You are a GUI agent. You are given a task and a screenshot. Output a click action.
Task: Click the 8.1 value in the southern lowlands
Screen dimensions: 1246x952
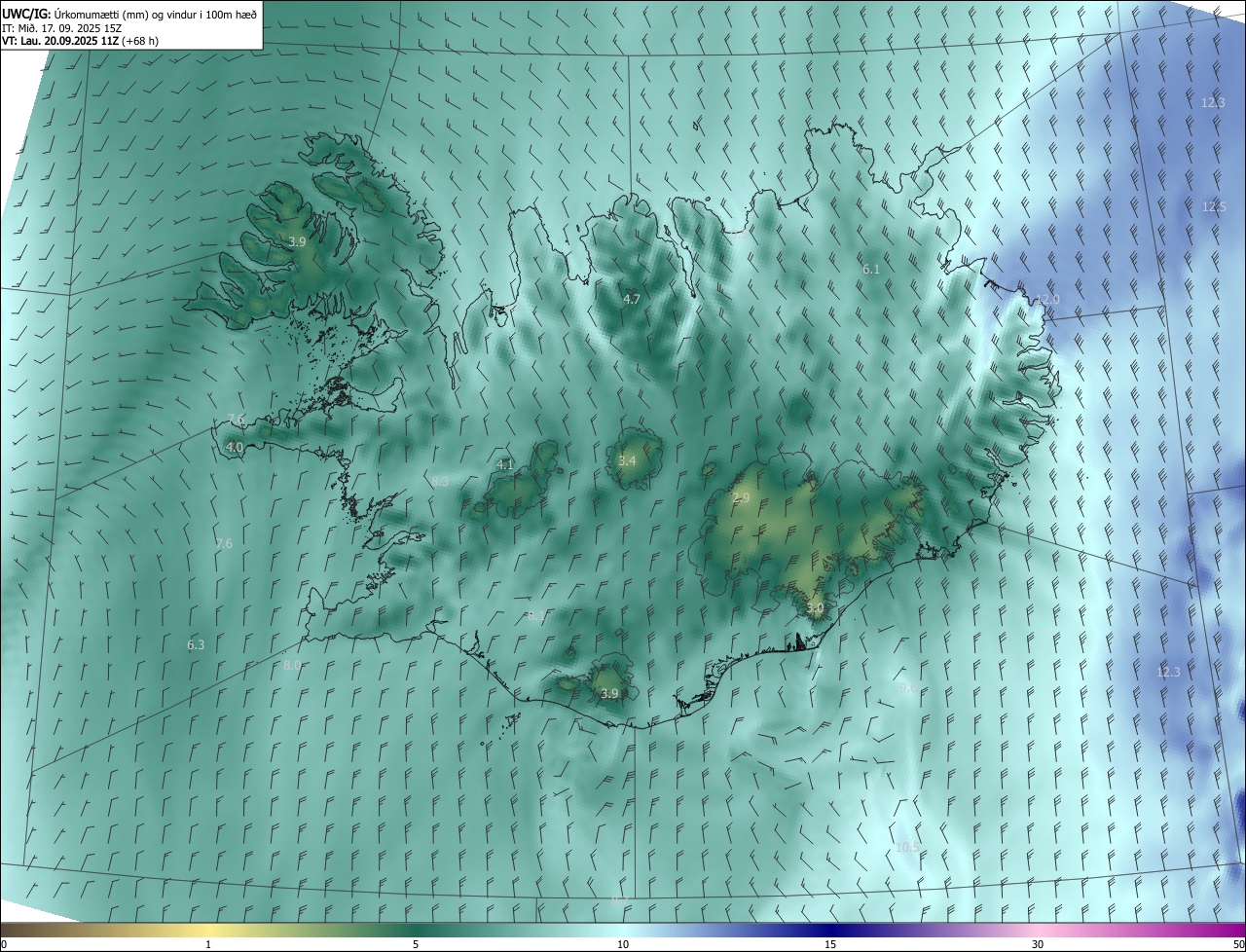(x=535, y=616)
